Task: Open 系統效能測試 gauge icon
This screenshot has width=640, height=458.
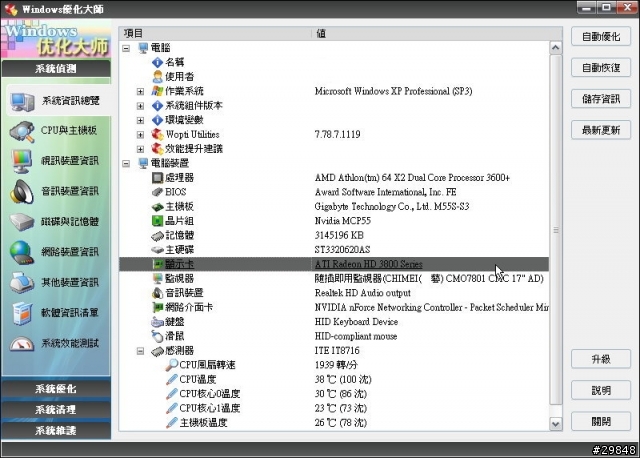Action: pos(22,344)
